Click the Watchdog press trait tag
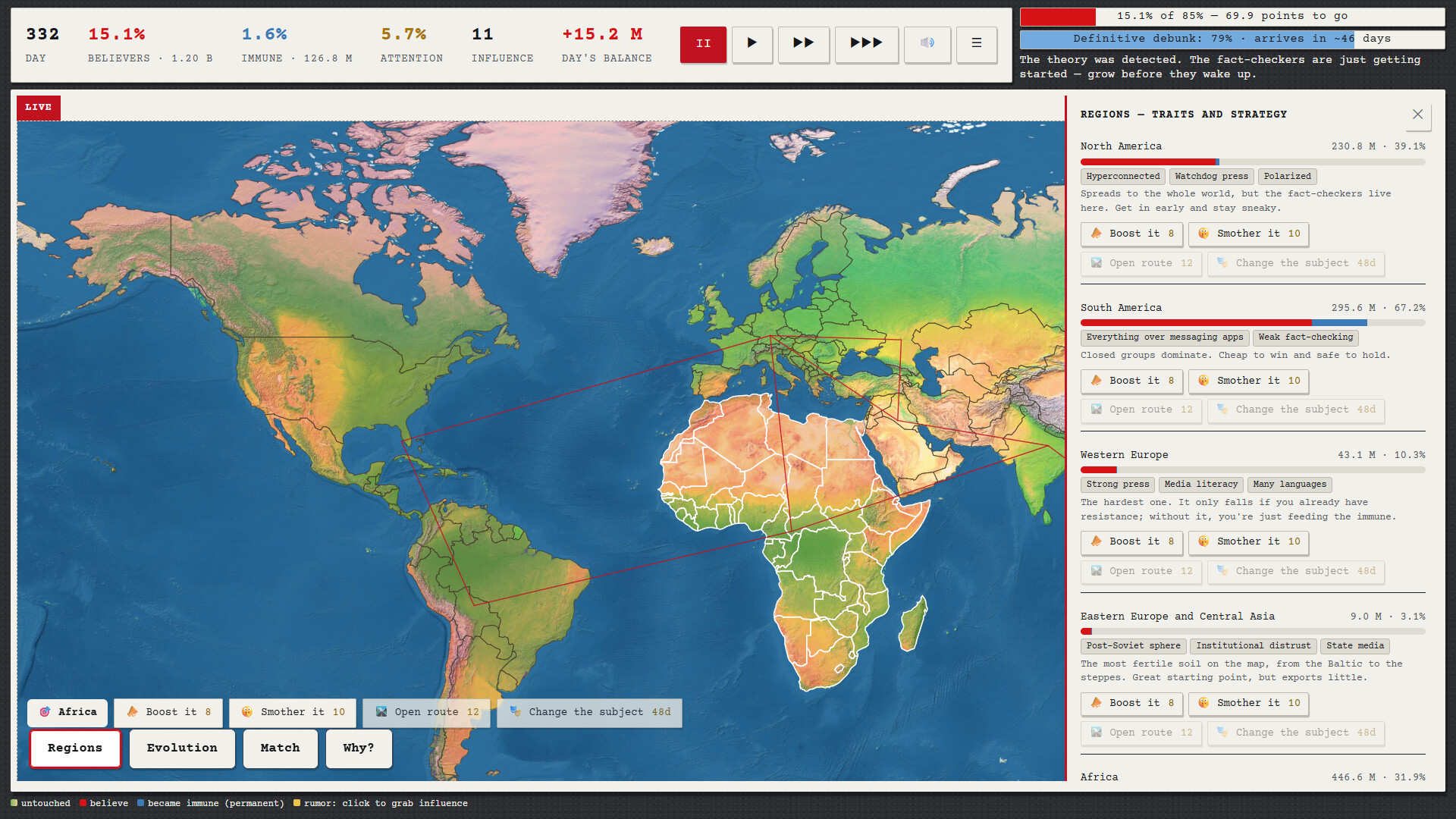This screenshot has width=1456, height=819. click(x=1211, y=177)
